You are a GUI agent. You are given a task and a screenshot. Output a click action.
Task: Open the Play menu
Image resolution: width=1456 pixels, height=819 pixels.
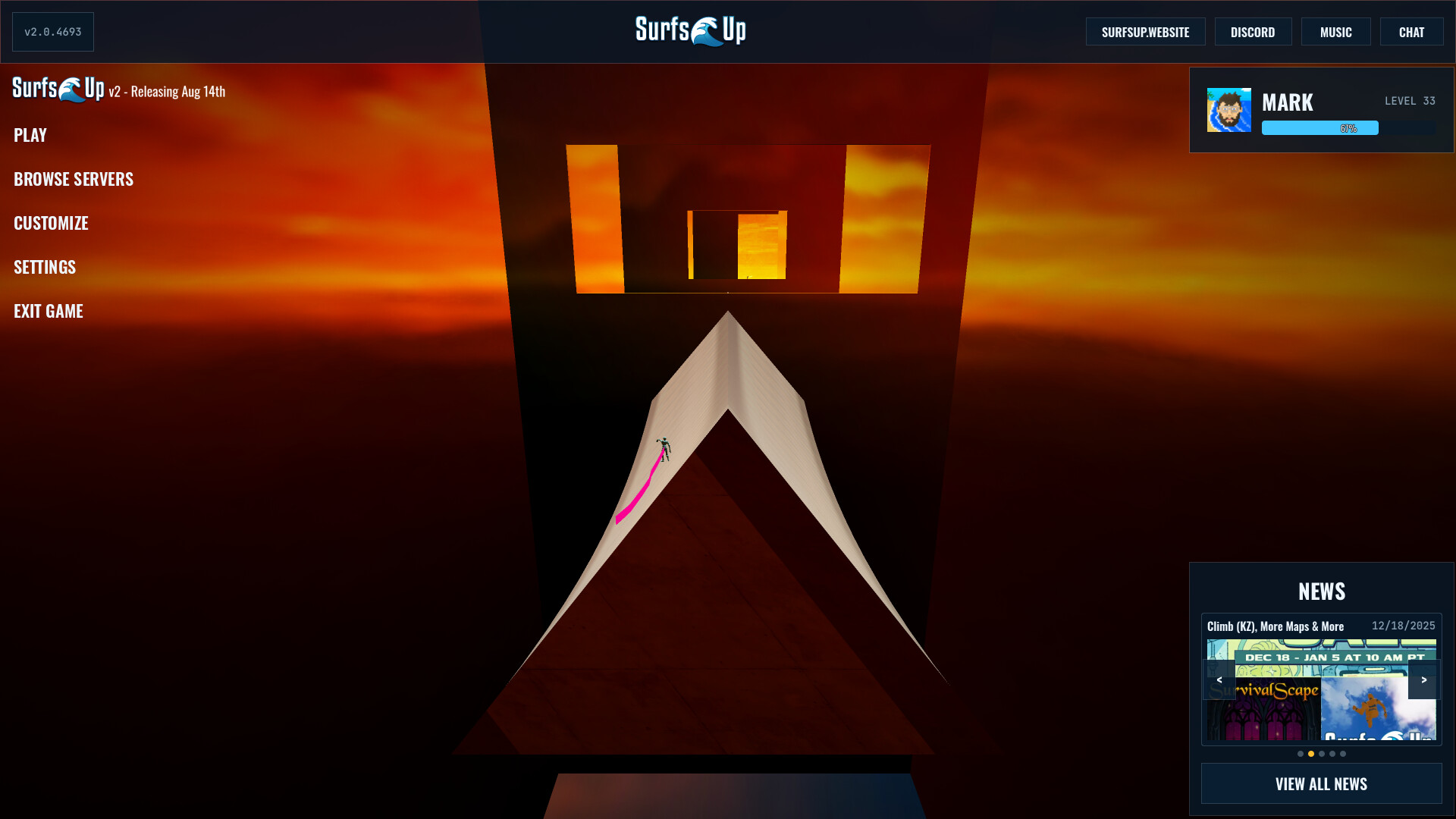coord(30,135)
